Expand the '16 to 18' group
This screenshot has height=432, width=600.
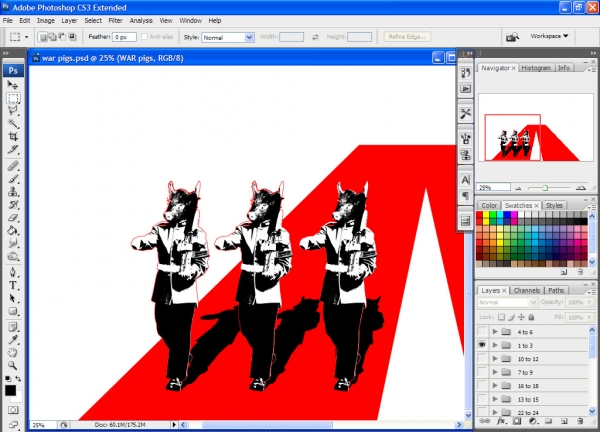click(495, 386)
